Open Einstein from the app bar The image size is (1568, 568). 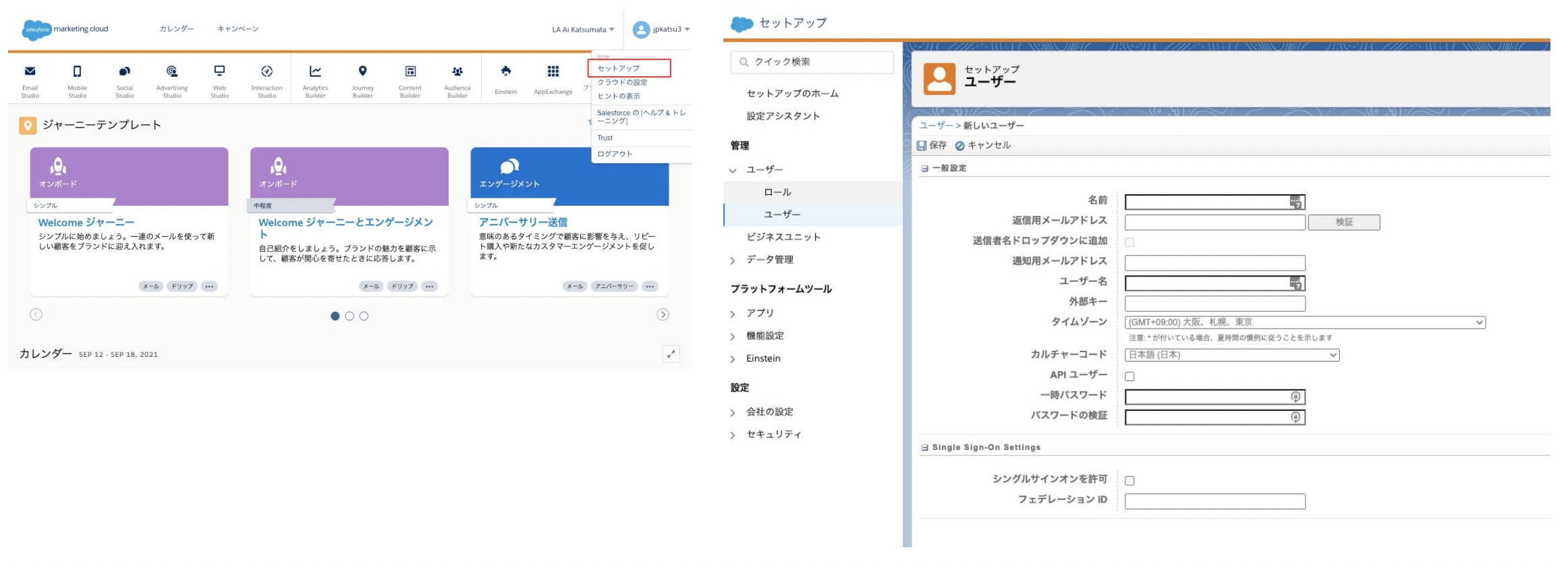click(505, 80)
